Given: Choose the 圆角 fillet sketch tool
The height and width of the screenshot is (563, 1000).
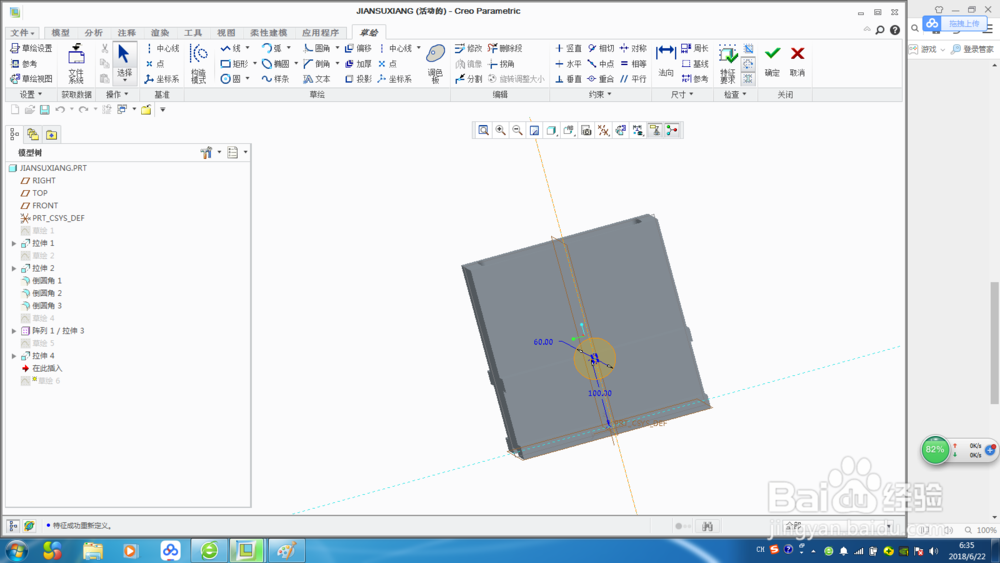Looking at the screenshot, I should click(x=317, y=48).
